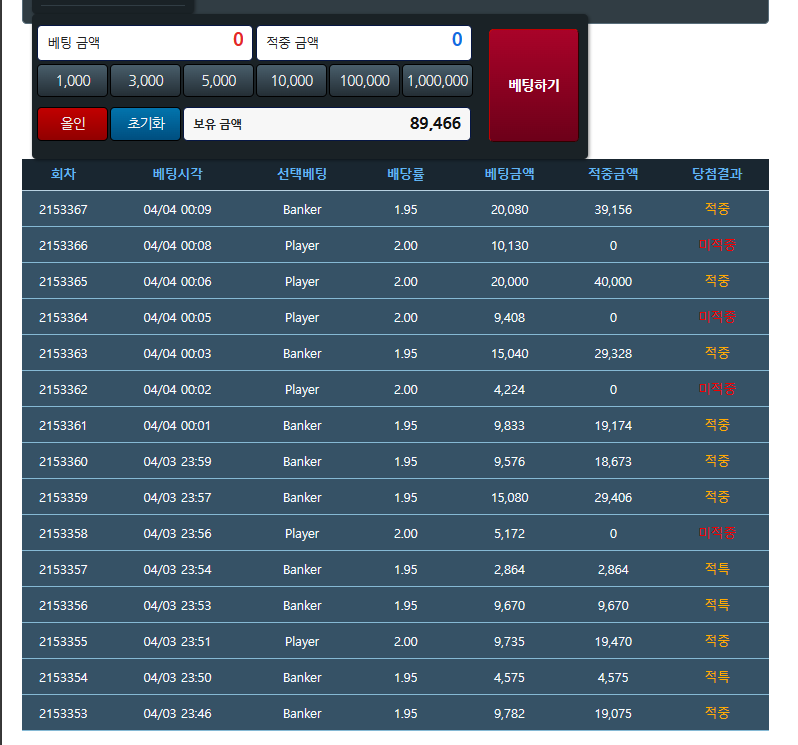Select round number 2153367
Image resolution: width=798 pixels, height=745 pixels.
(x=63, y=210)
